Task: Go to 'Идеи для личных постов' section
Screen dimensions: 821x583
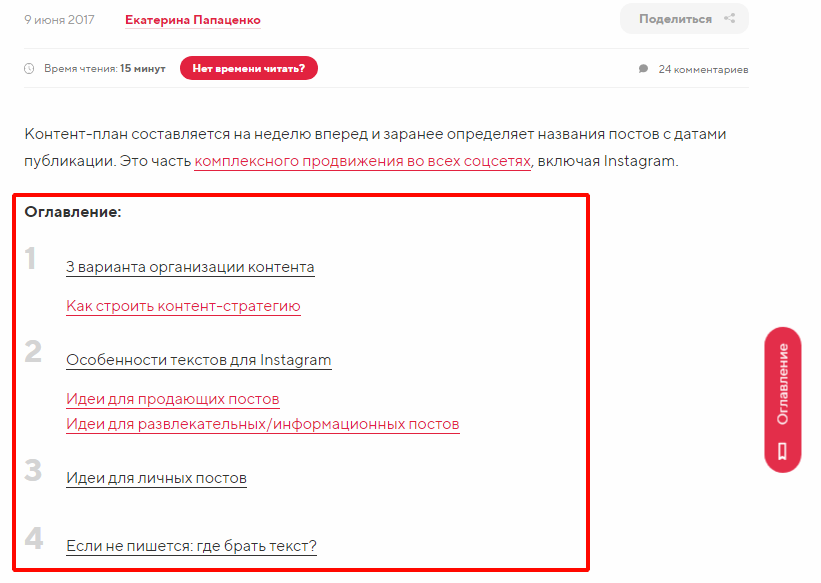Action: tap(156, 478)
